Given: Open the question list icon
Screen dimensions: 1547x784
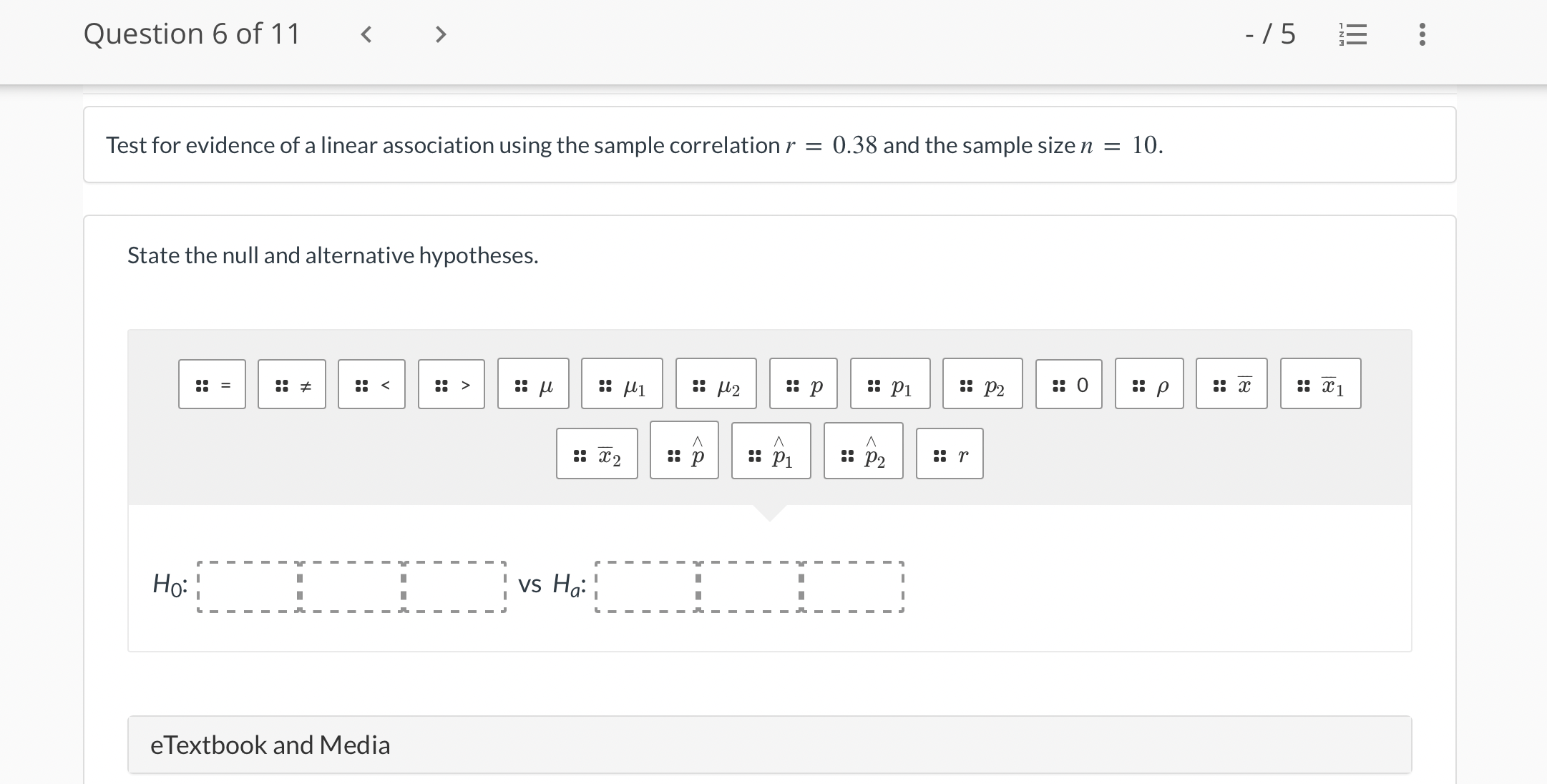Looking at the screenshot, I should point(1352,34).
